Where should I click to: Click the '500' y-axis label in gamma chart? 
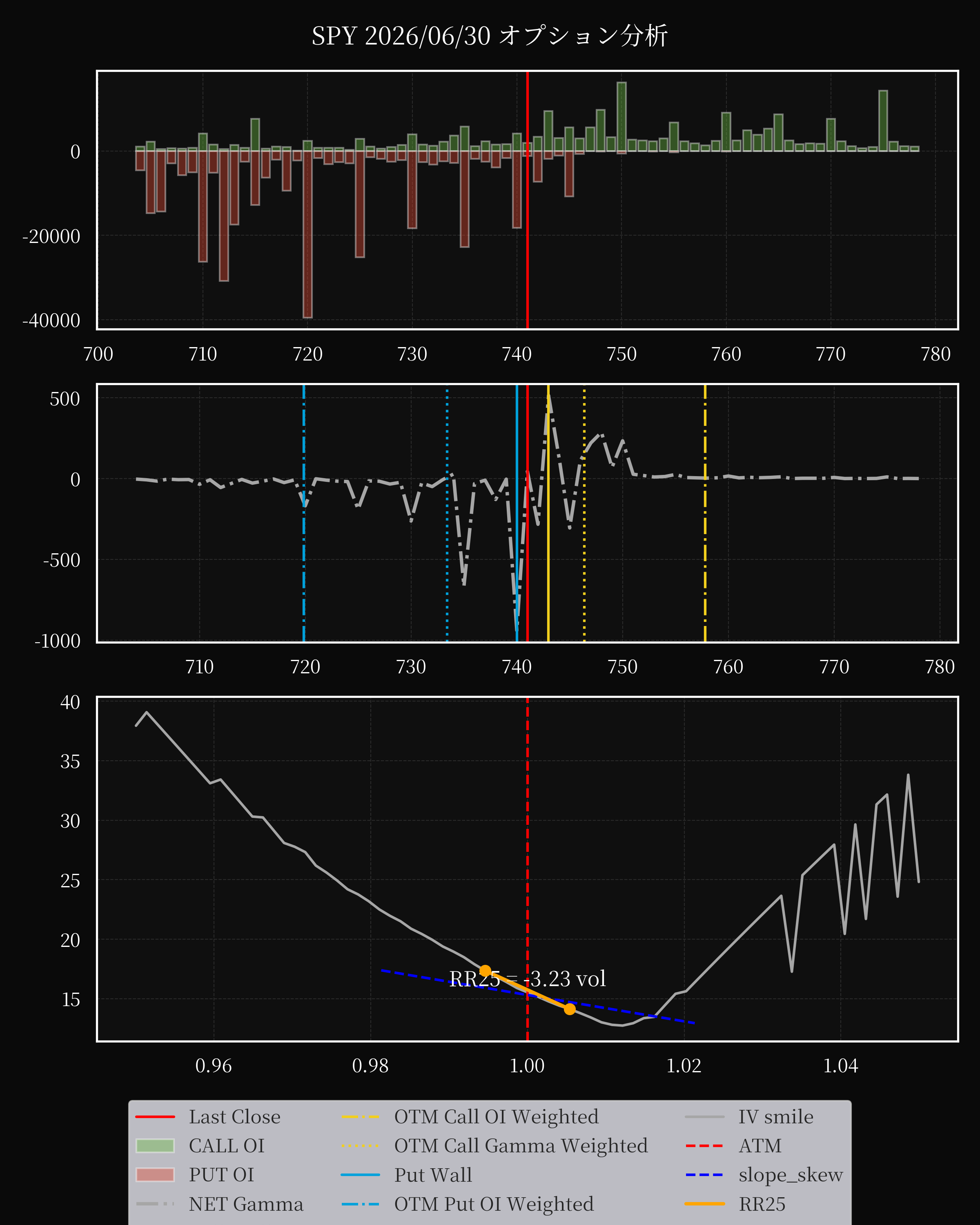tap(65, 399)
